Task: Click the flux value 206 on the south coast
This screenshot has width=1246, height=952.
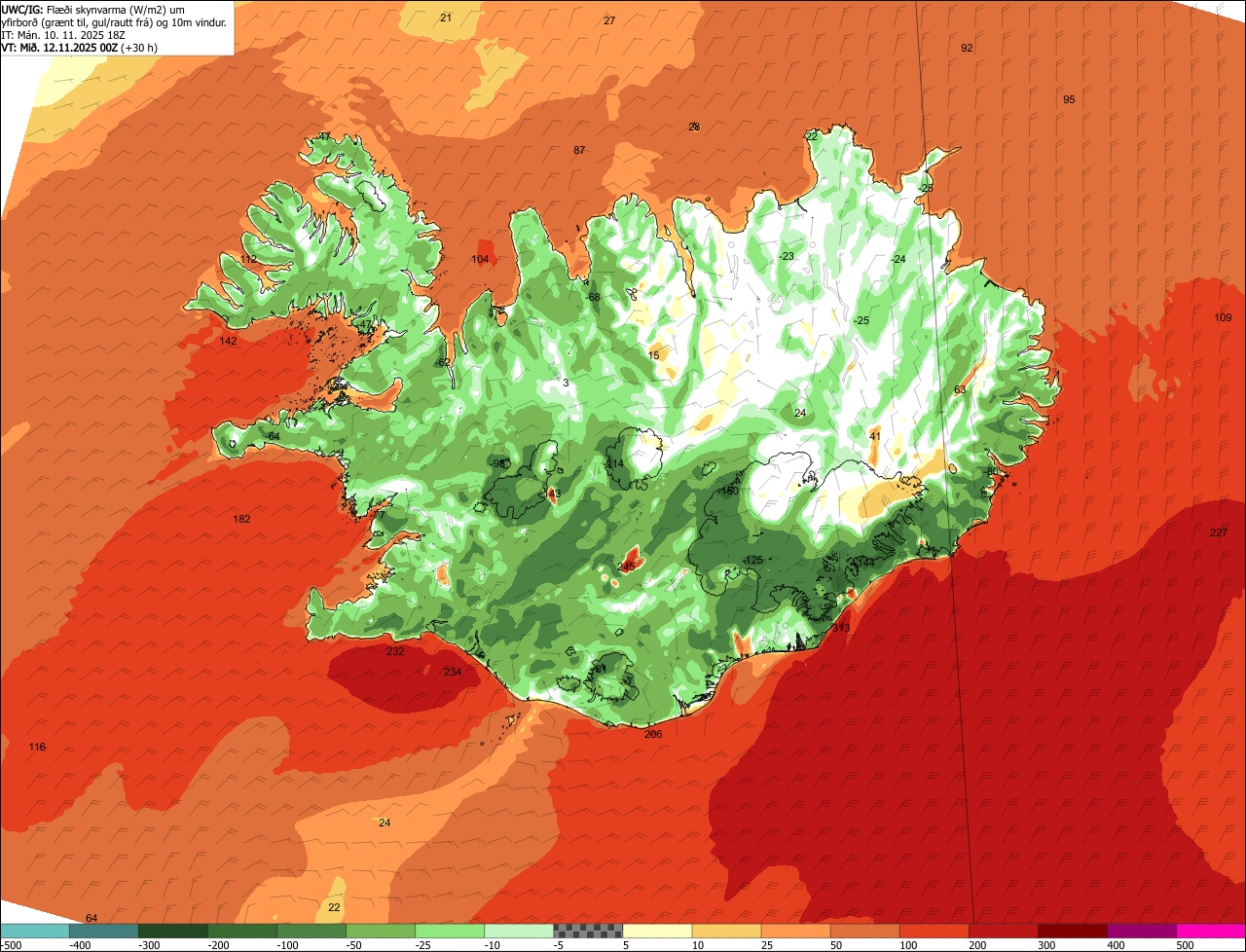Action: click(653, 734)
